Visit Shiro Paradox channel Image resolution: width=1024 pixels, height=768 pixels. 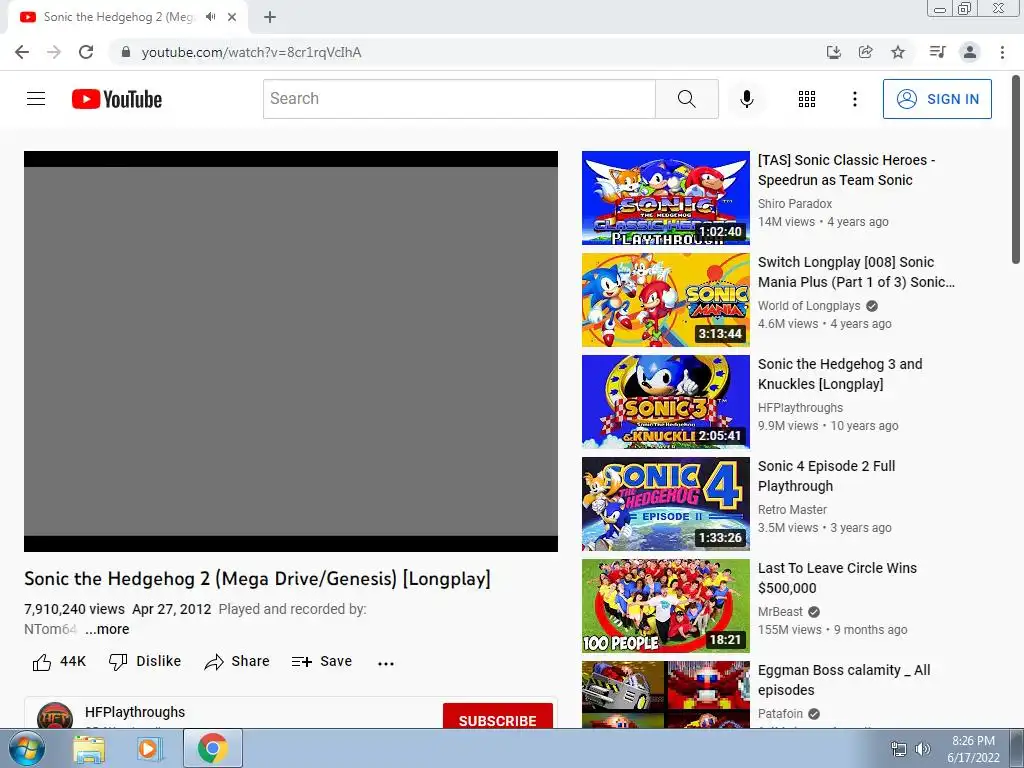pos(795,204)
